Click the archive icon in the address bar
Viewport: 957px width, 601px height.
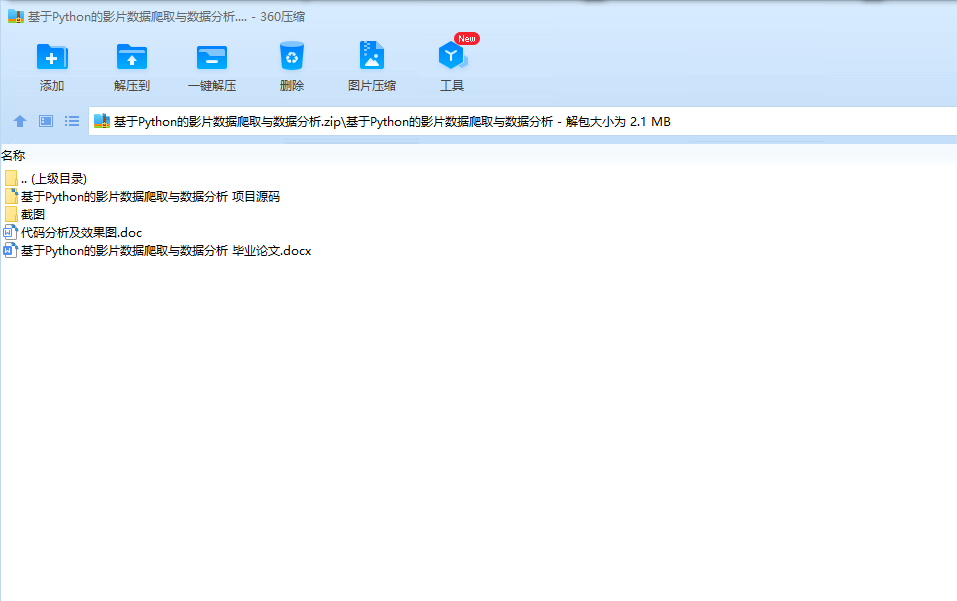tap(102, 121)
